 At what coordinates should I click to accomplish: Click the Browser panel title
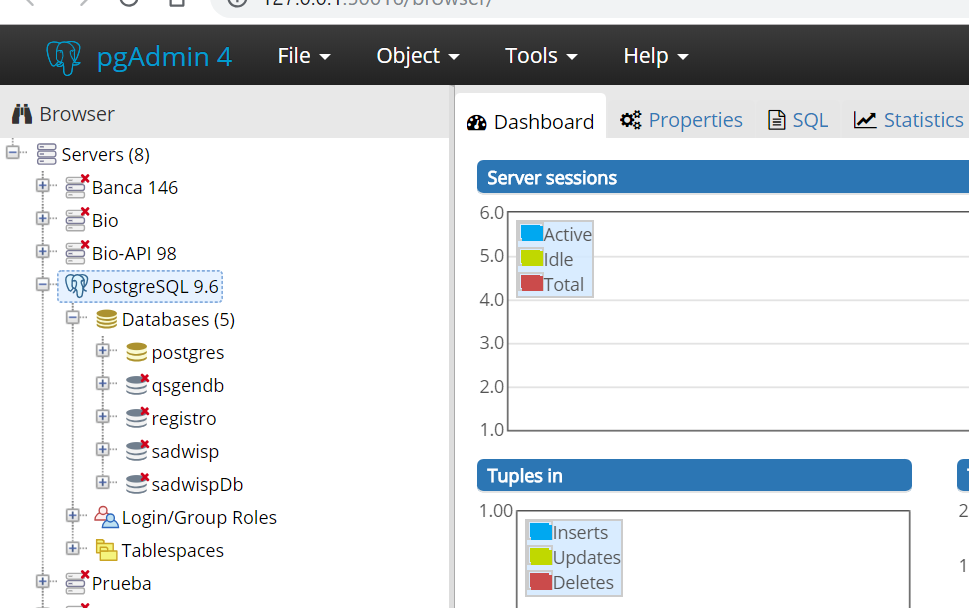tap(77, 114)
